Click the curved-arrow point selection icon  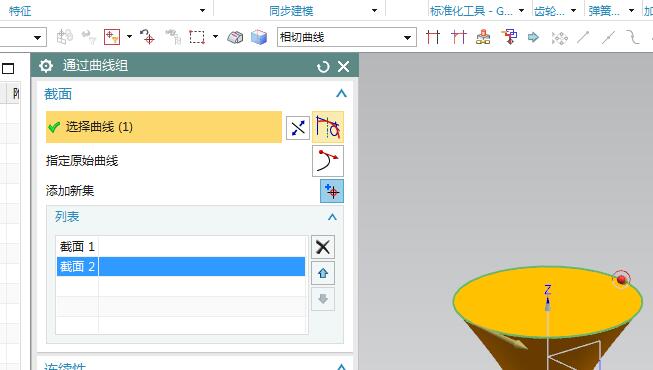click(147, 37)
